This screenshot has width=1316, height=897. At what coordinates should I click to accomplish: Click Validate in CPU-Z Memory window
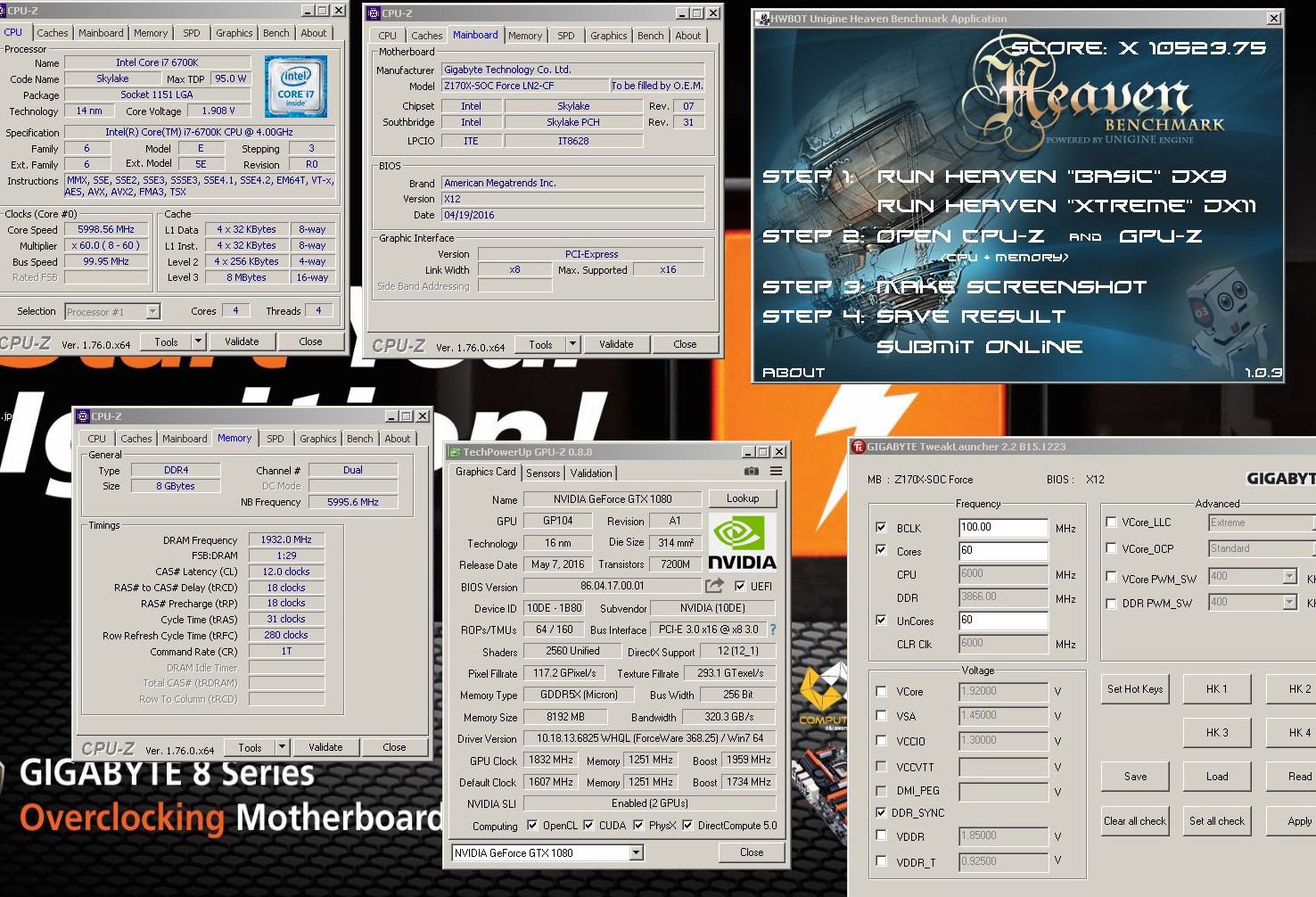[x=325, y=747]
